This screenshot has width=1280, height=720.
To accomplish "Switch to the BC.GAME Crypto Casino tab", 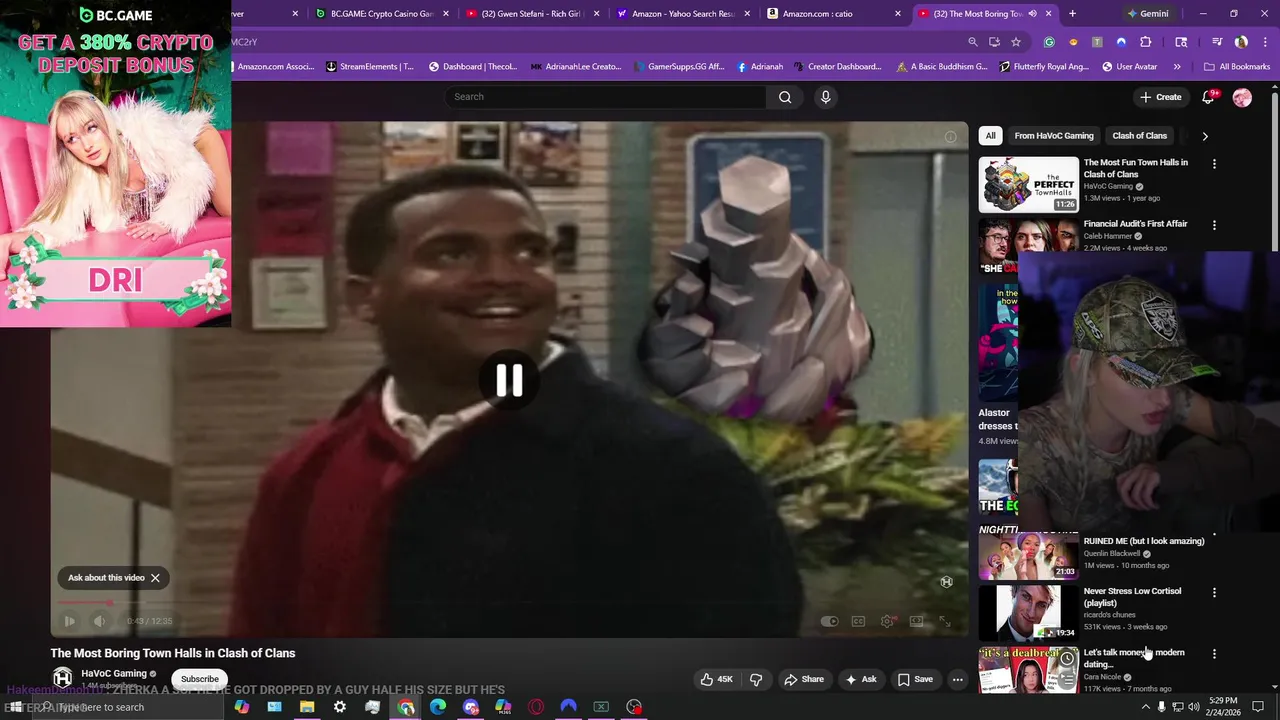I will 381,14.
